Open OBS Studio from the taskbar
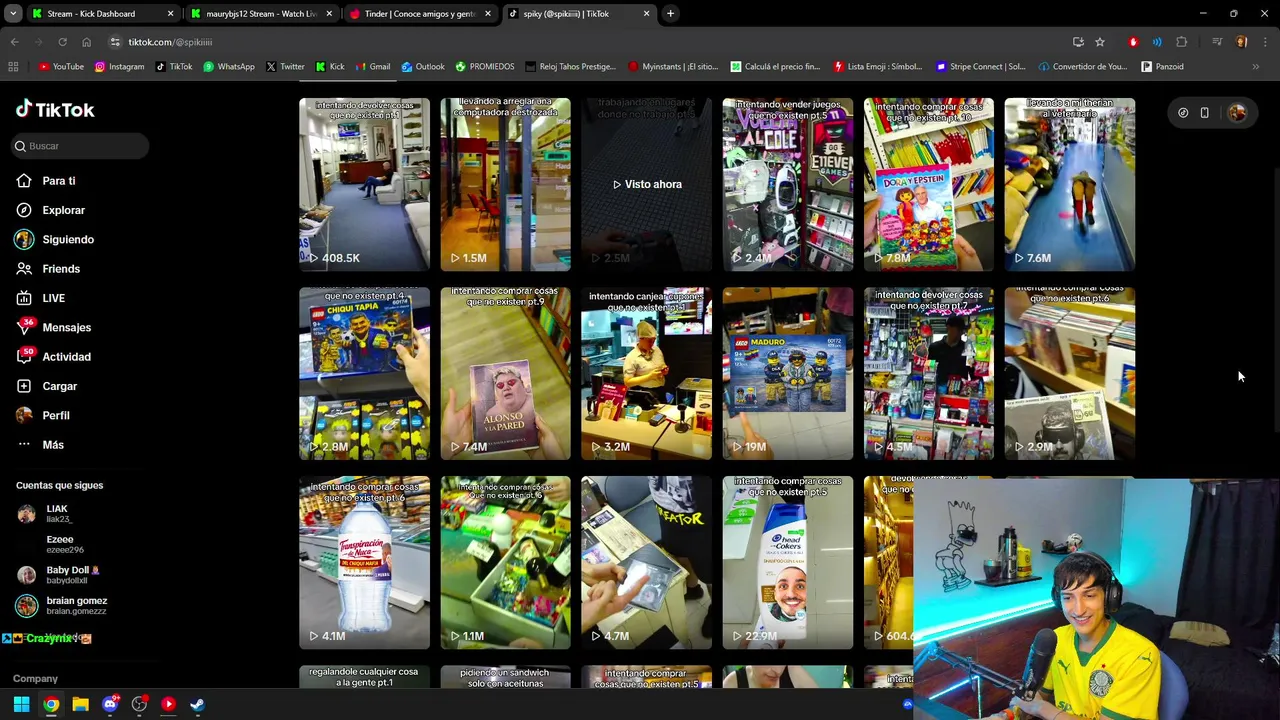Screen dimensions: 1280x720 [x=139, y=704]
